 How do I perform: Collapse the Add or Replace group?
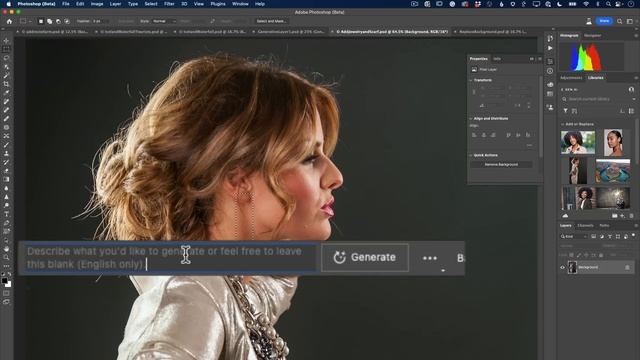pyautogui.click(x=563, y=124)
